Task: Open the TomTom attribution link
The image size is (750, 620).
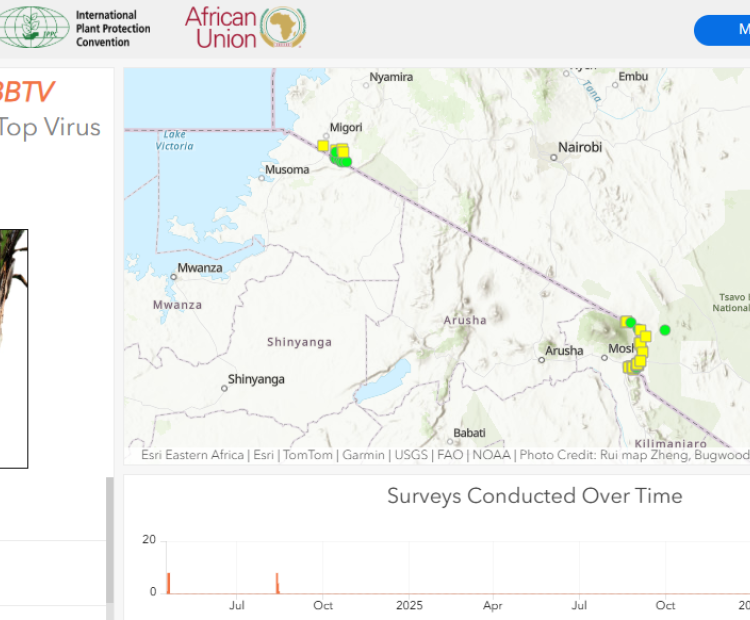Action: pos(308,455)
